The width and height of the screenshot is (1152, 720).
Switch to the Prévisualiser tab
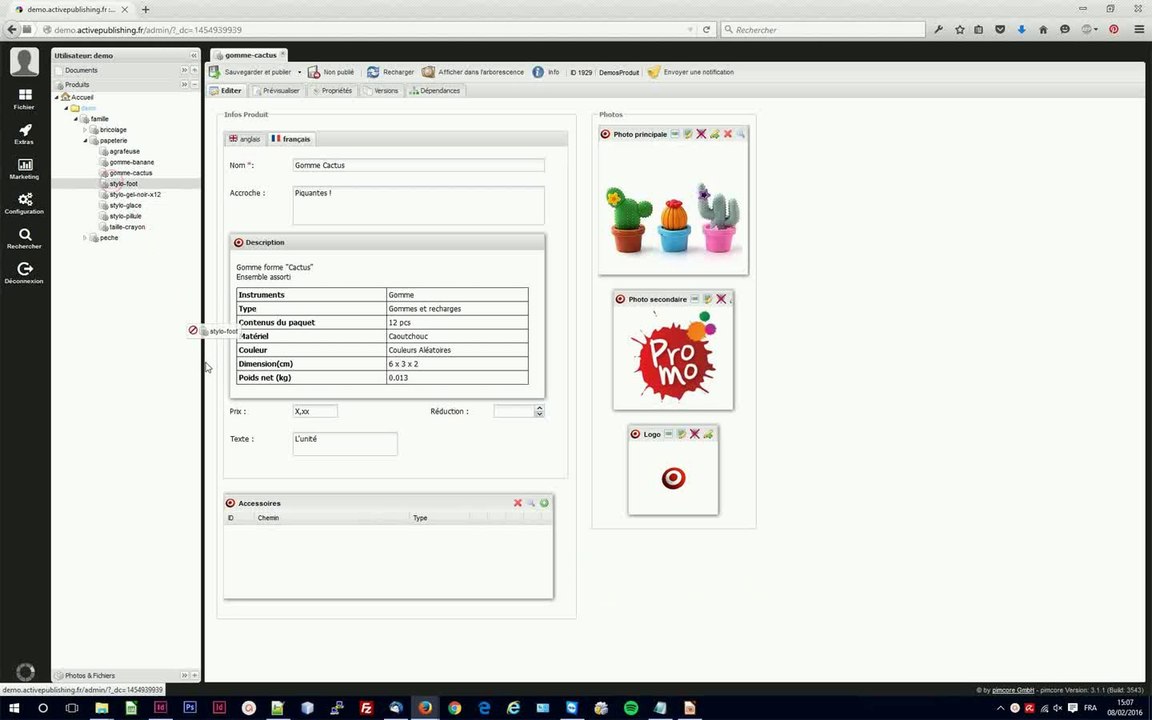[x=276, y=90]
